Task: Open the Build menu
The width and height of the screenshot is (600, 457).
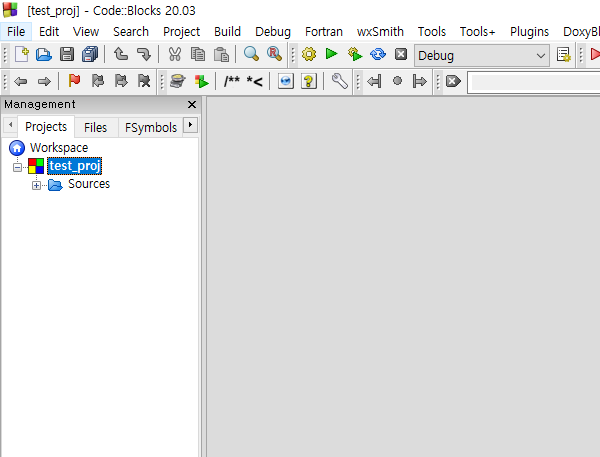Action: 227,31
